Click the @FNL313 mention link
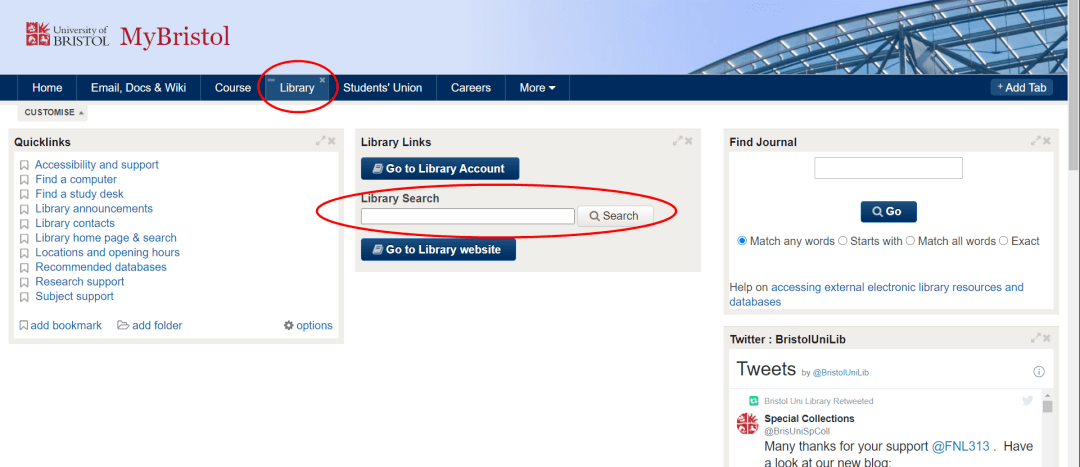The width and height of the screenshot is (1080, 467). click(961, 446)
